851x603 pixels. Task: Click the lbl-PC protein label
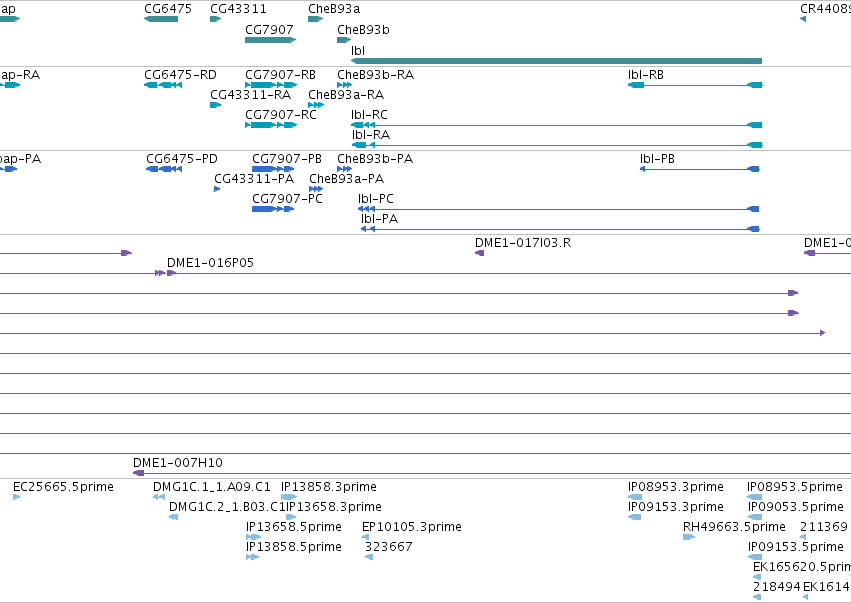pos(376,199)
